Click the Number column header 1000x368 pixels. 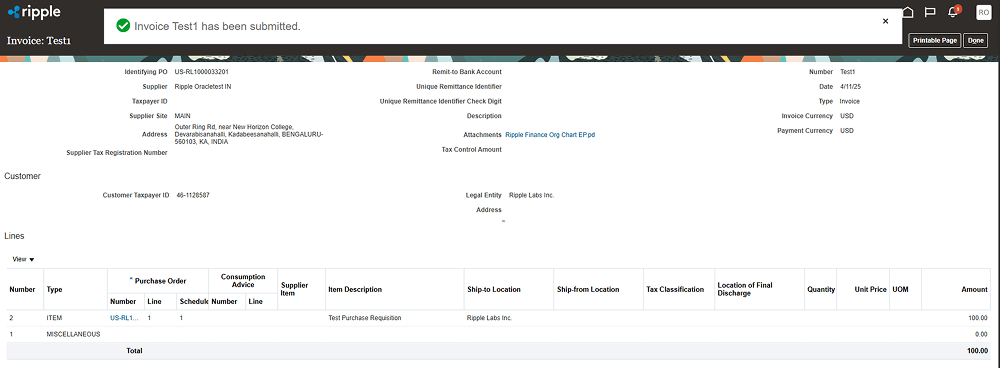22,290
